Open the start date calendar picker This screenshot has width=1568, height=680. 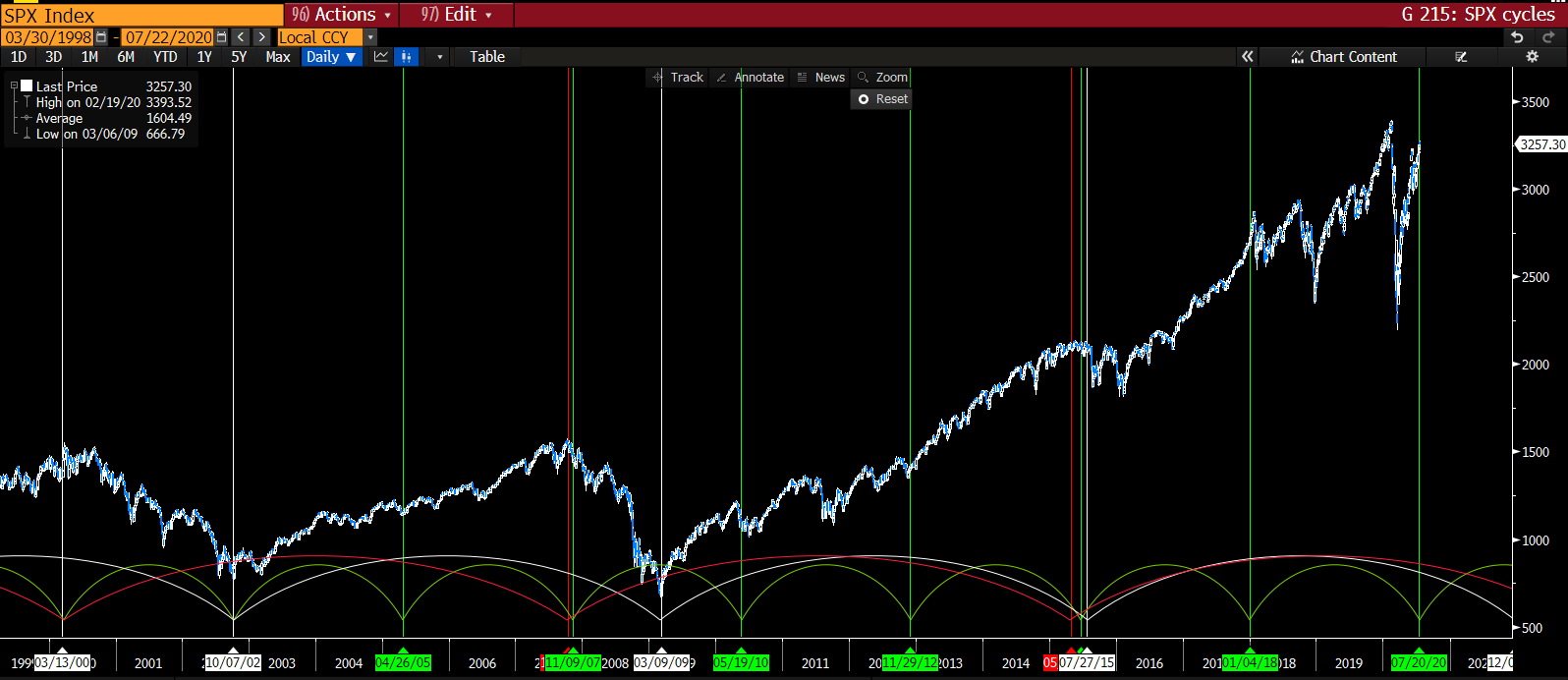click(x=101, y=37)
